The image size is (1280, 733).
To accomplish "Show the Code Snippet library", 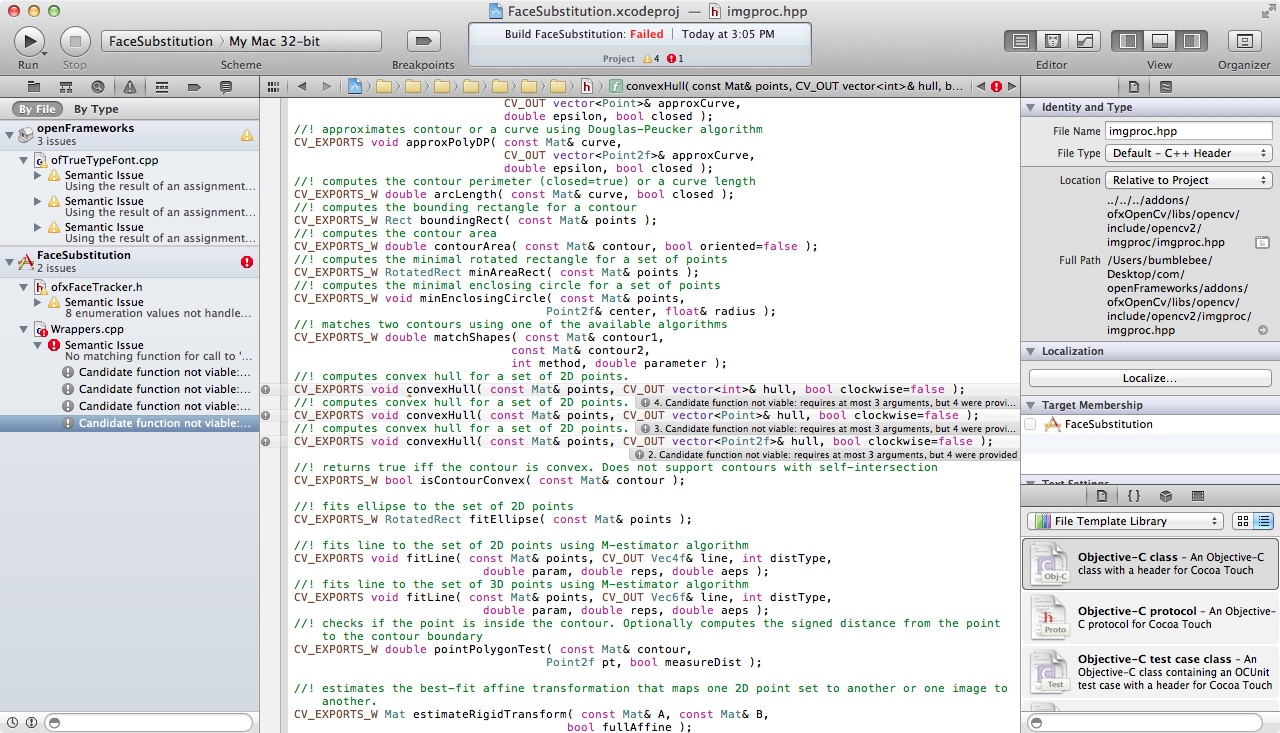I will [x=1134, y=496].
